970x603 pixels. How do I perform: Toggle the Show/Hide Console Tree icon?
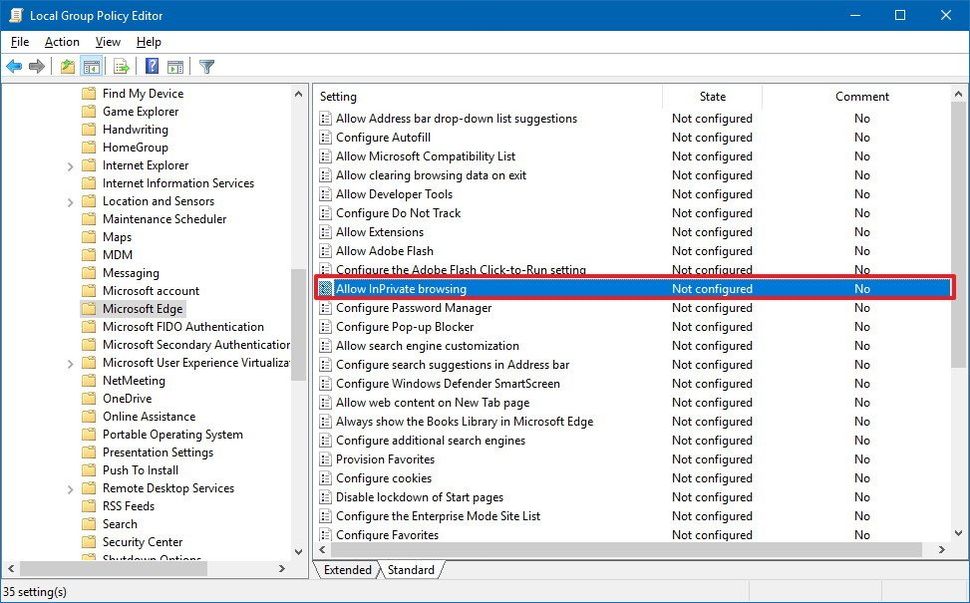pos(91,66)
